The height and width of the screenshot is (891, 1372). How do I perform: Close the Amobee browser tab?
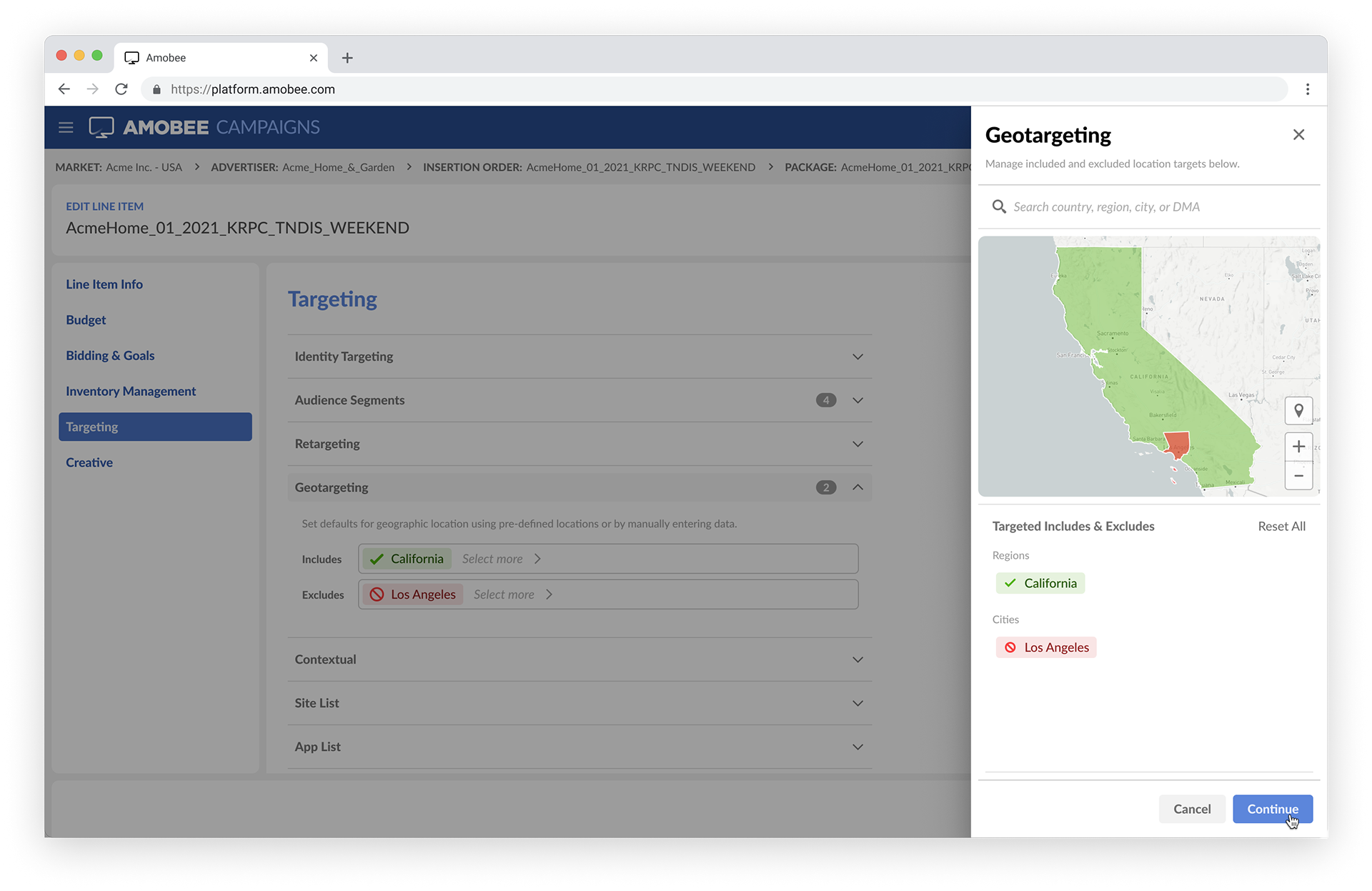point(313,58)
